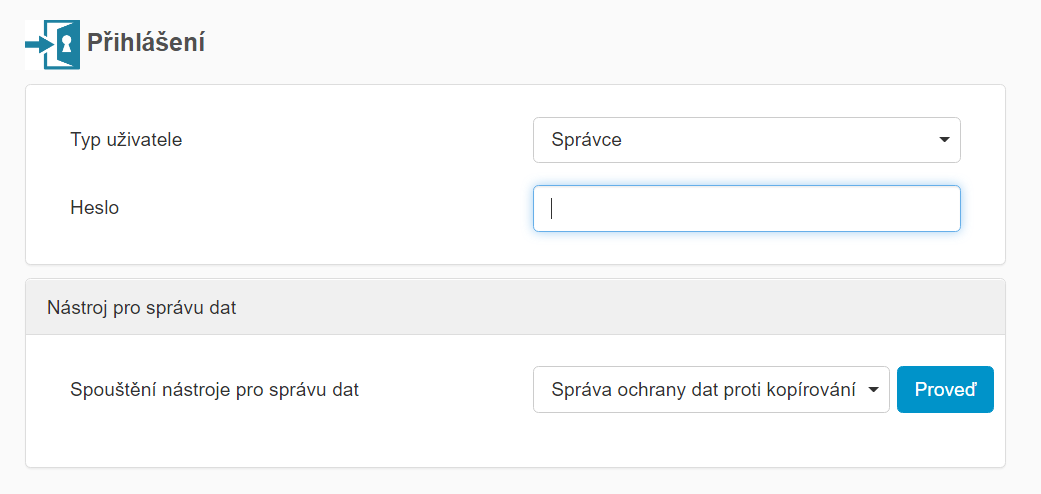The height and width of the screenshot is (494, 1041).
Task: Click the selected Správce value text
Action: point(587,140)
